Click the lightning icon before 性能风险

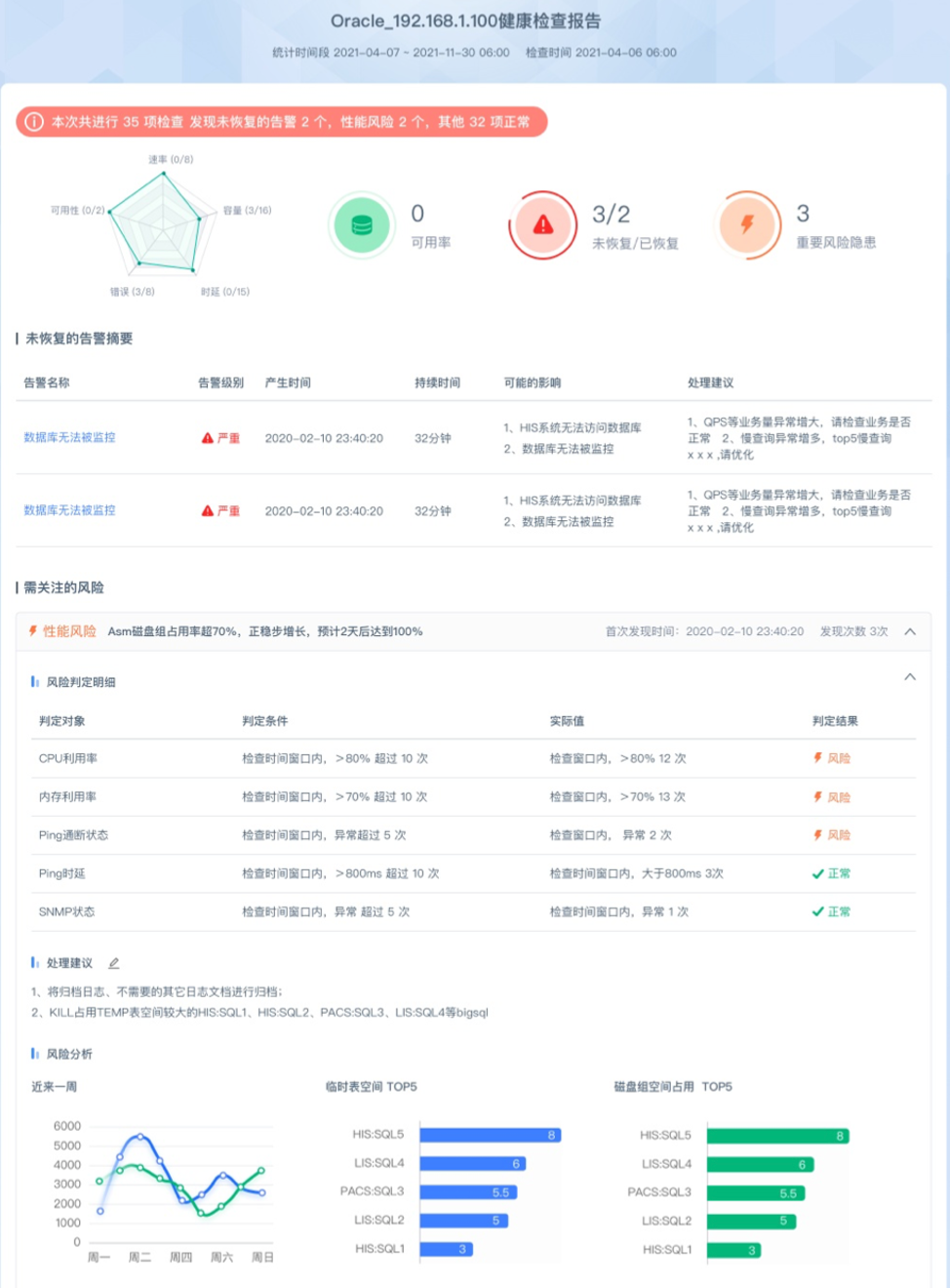pyautogui.click(x=32, y=631)
